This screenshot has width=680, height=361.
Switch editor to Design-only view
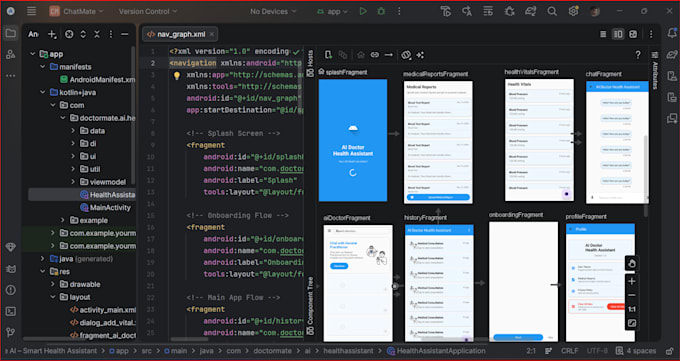point(633,34)
